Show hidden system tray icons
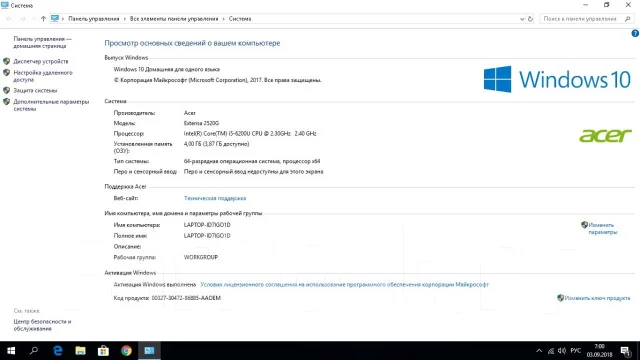 (x=539, y=351)
